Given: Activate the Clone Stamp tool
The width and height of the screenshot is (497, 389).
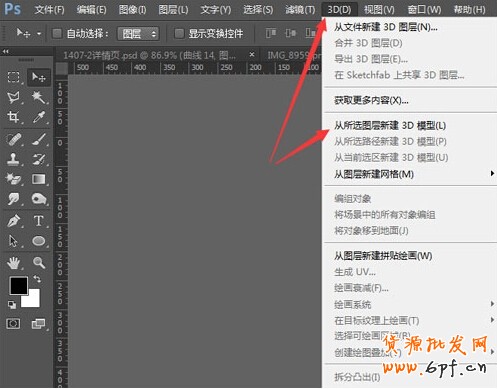Looking at the screenshot, I should tap(13, 159).
